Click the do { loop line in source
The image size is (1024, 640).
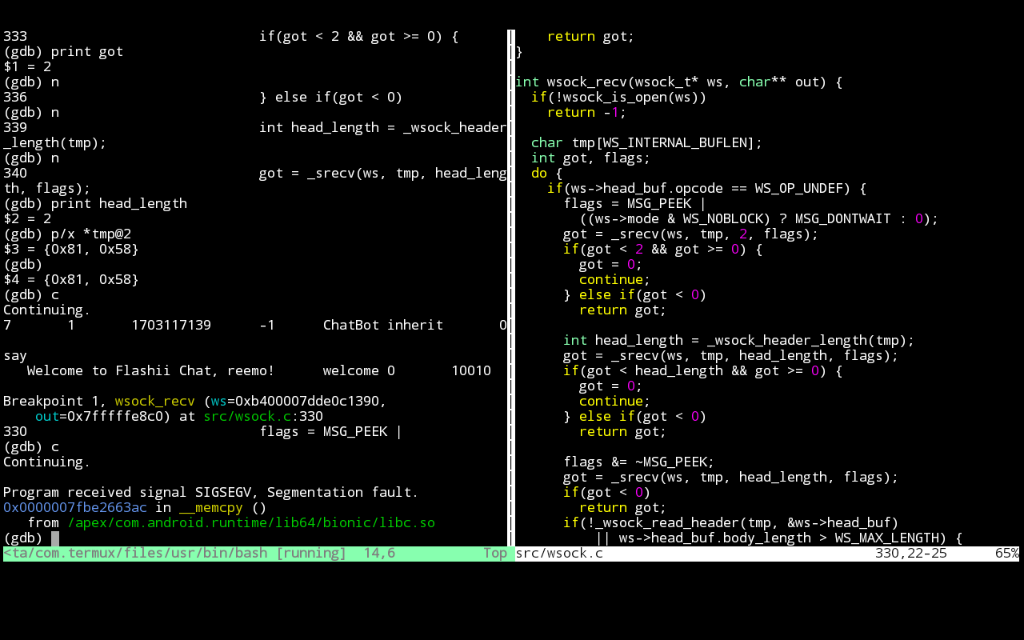(547, 173)
